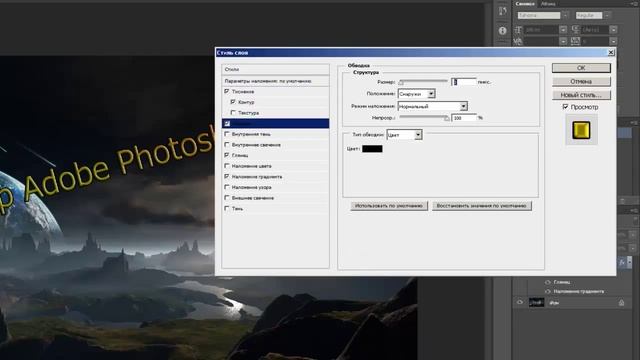The height and width of the screenshot is (360, 640).
Task: Toggle background layer visibility eye
Action: [520, 302]
